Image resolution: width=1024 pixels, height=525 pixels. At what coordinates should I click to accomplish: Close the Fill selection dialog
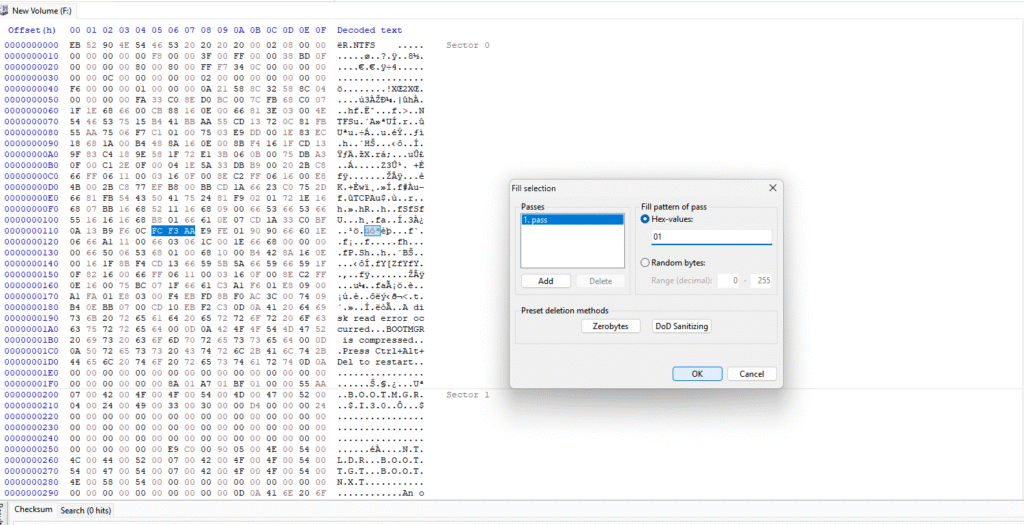772,187
